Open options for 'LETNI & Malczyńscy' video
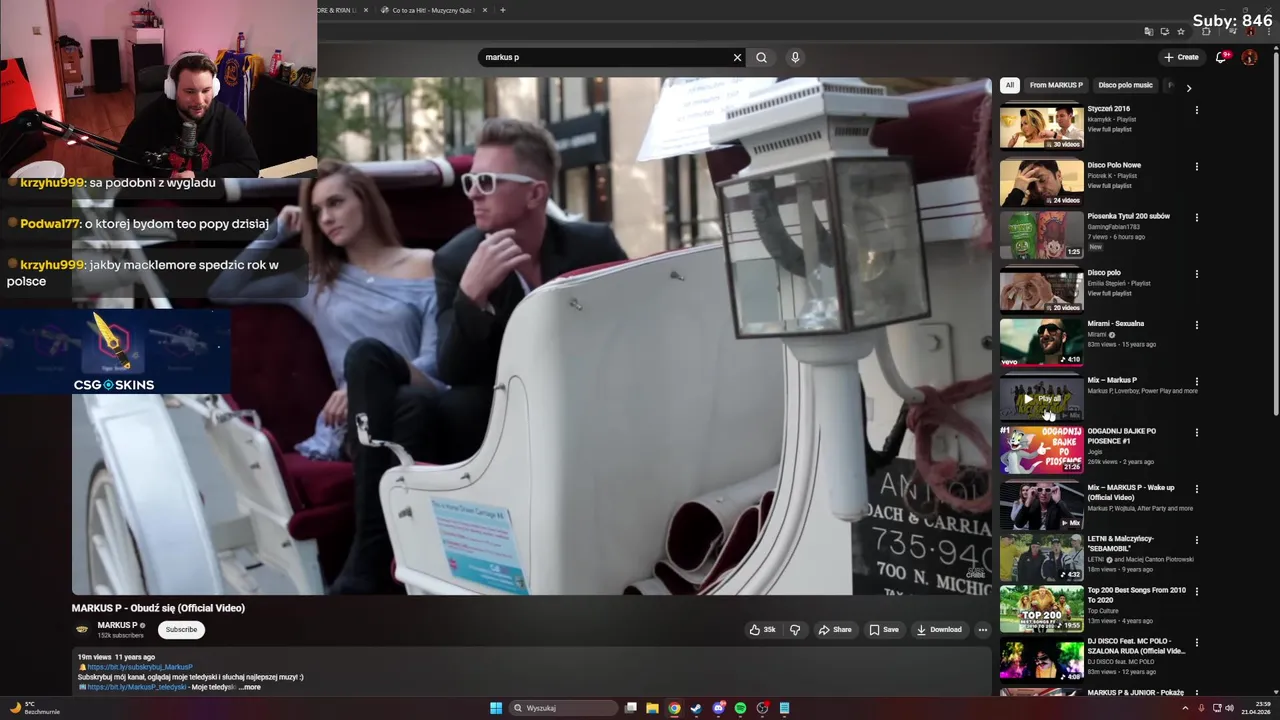Viewport: 1280px width, 720px height. tap(1196, 540)
